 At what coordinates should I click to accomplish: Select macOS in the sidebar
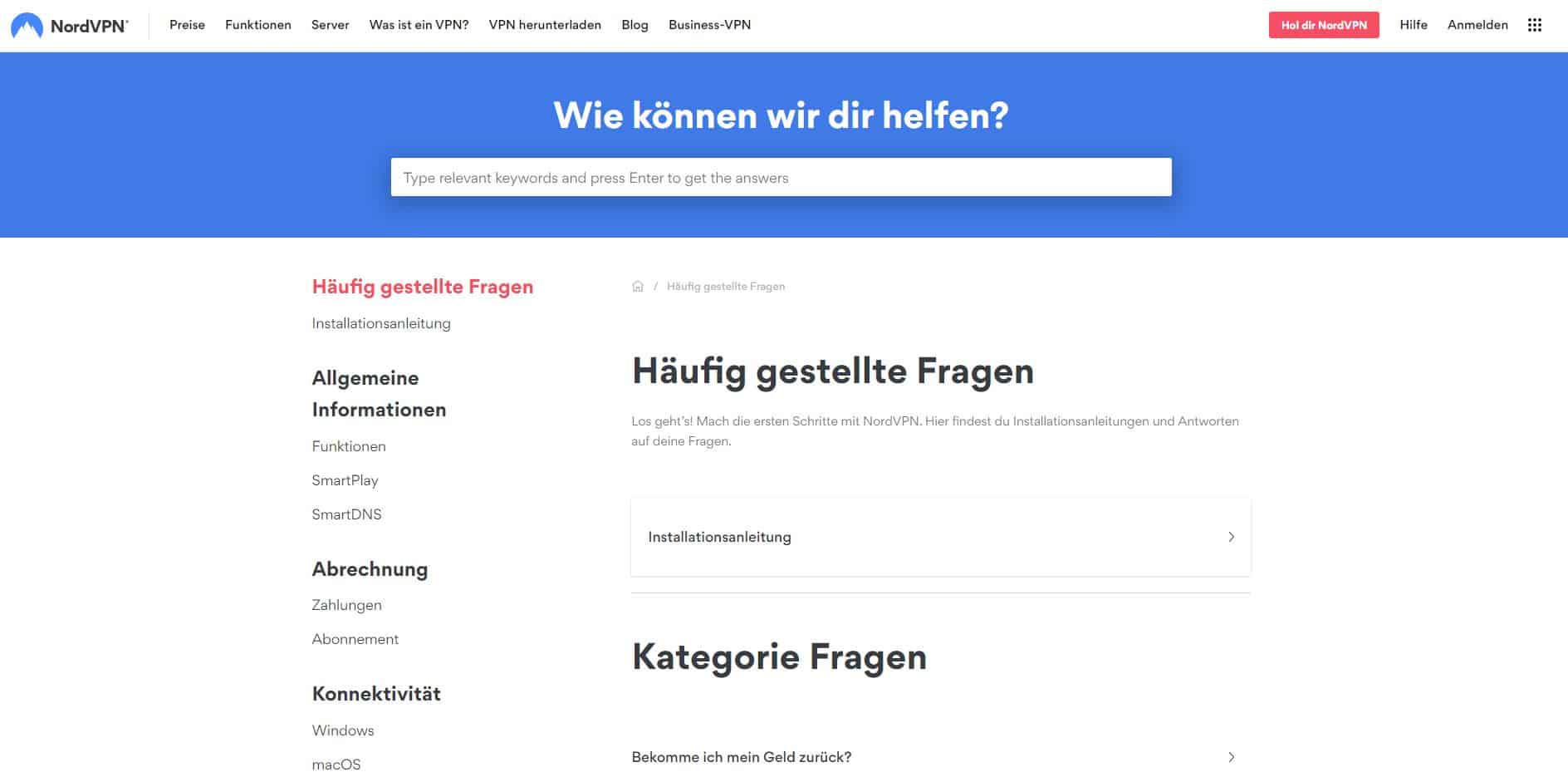[336, 765]
